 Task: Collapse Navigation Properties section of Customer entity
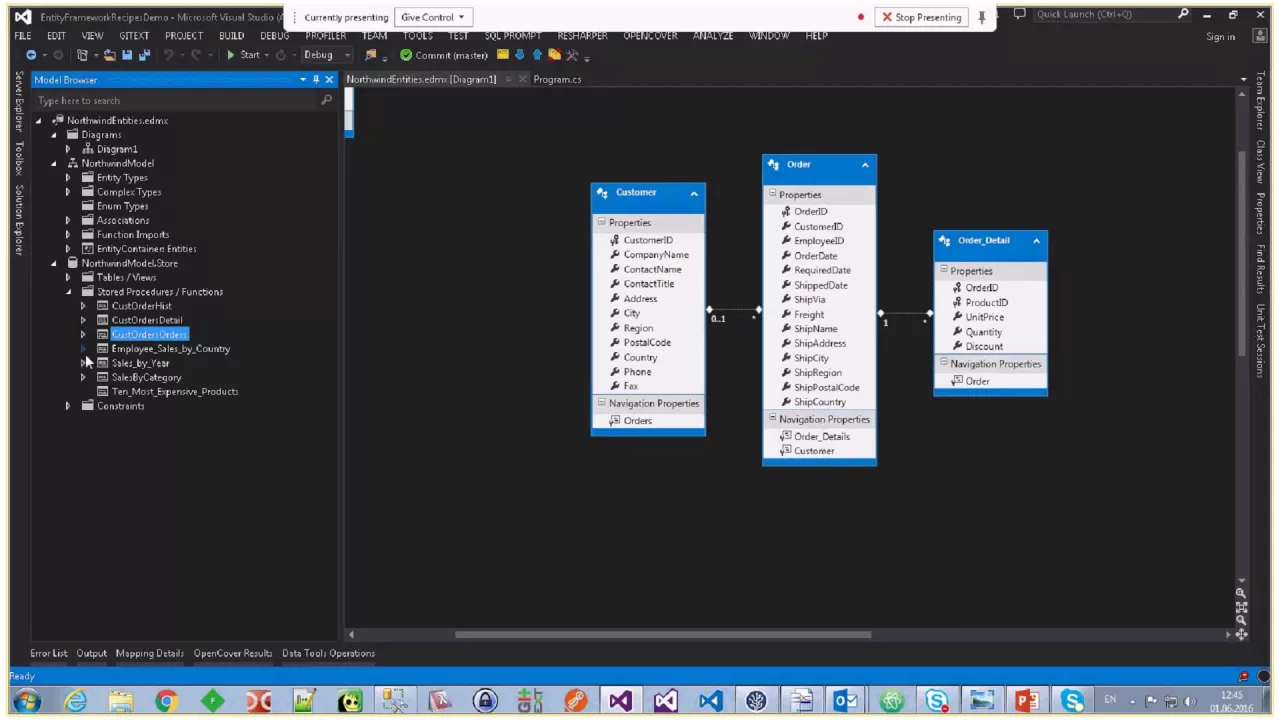(x=601, y=402)
